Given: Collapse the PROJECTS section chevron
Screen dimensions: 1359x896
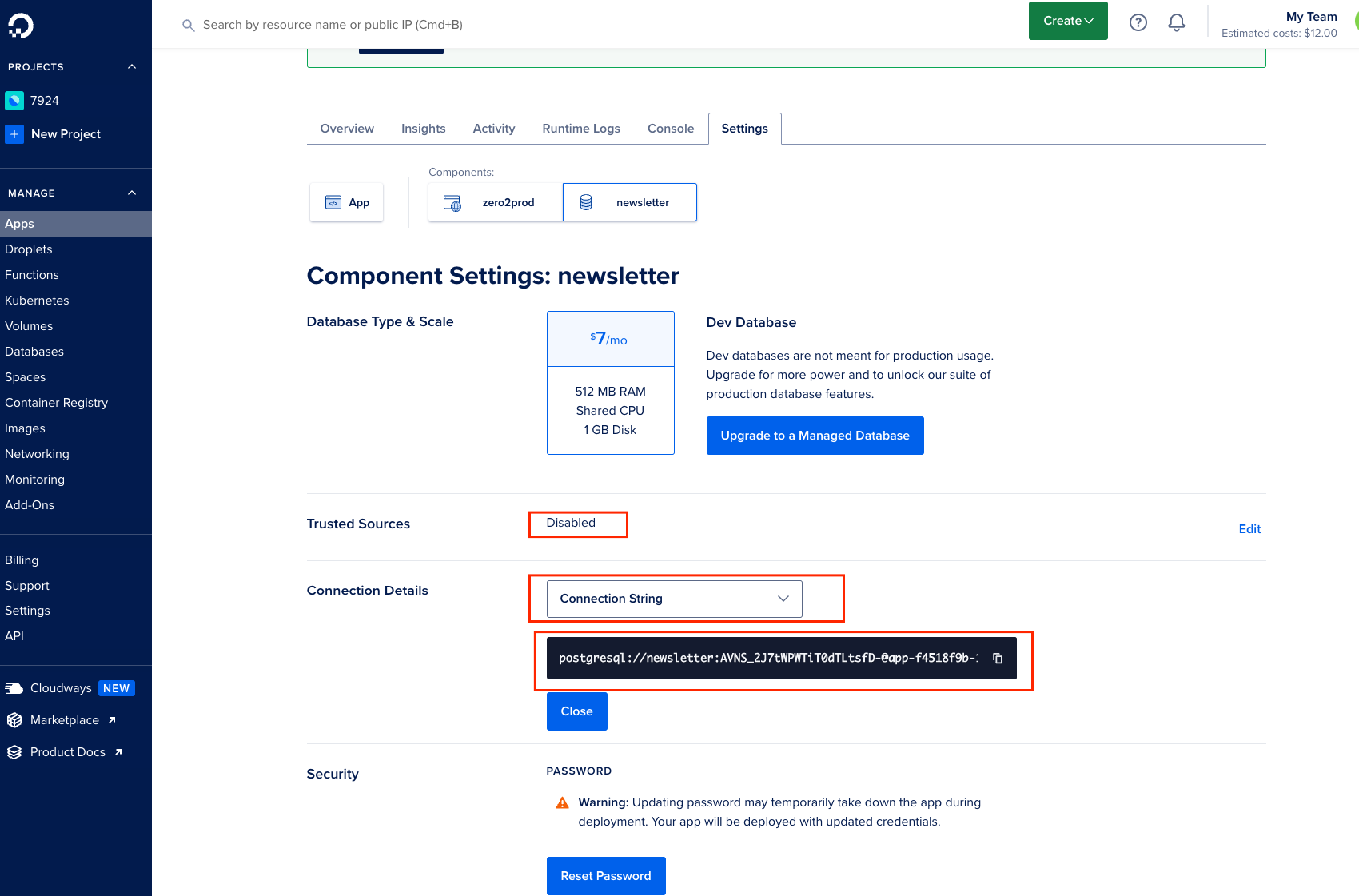Looking at the screenshot, I should pos(132,66).
